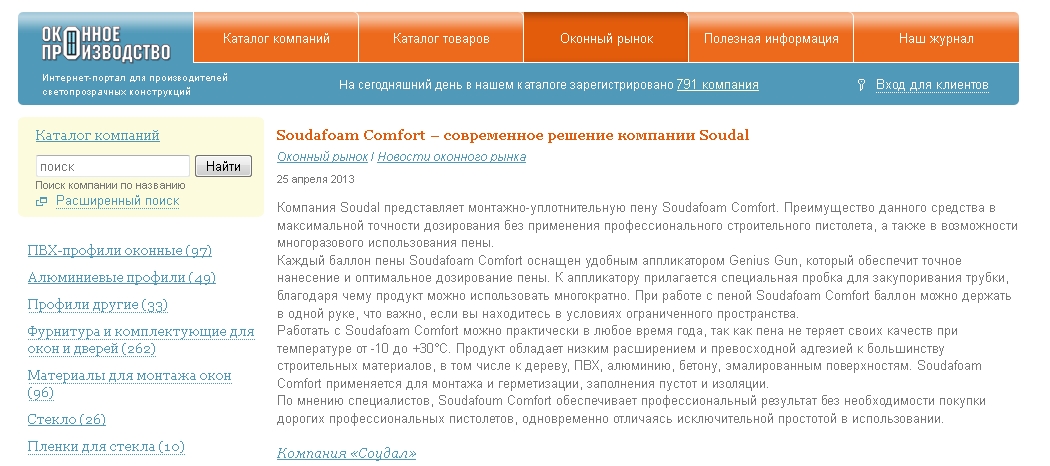
Task: Open Материалы для монтажа окон (96)
Action: click(129, 384)
